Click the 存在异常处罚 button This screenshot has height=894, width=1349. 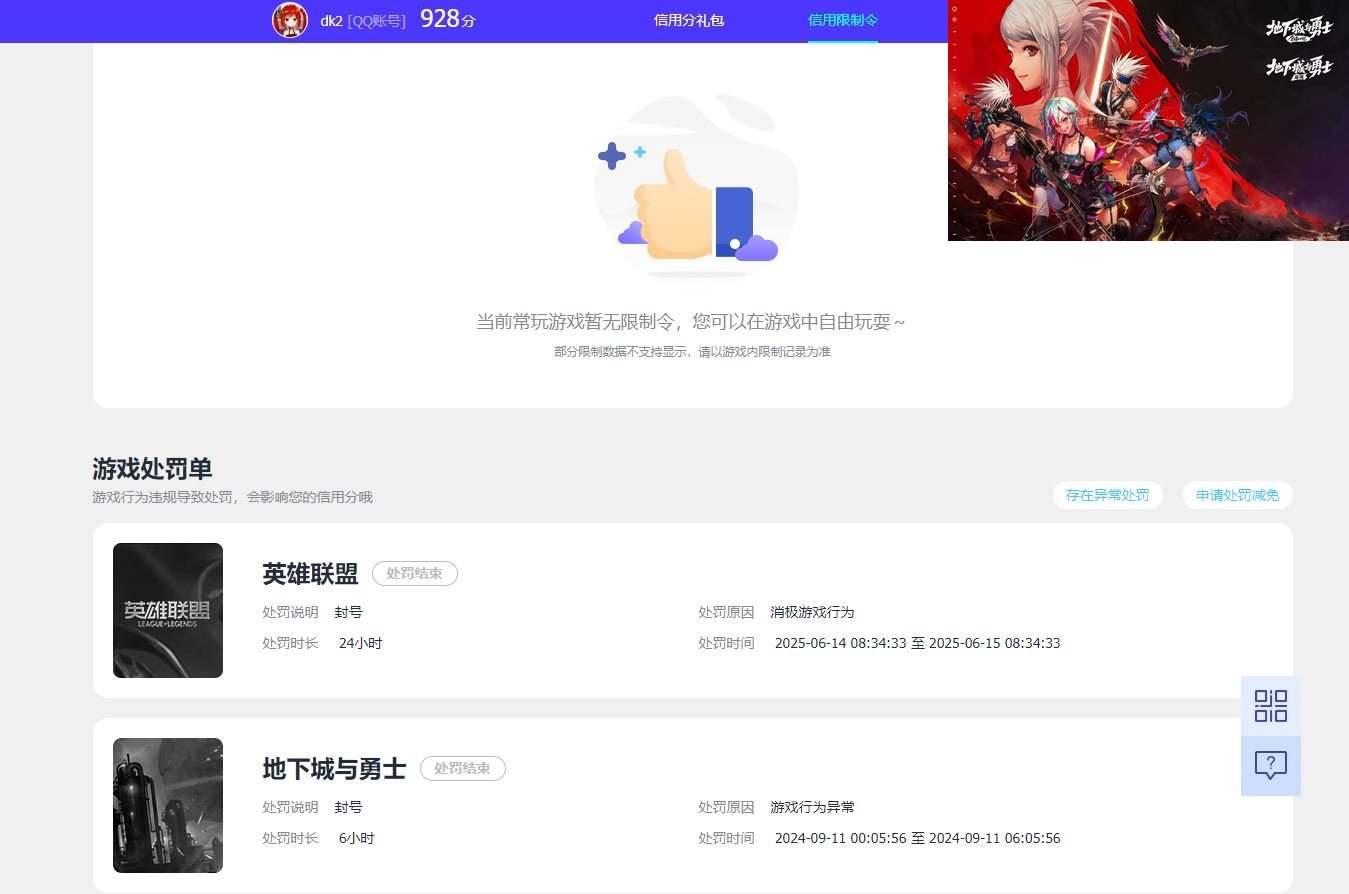pos(1107,495)
